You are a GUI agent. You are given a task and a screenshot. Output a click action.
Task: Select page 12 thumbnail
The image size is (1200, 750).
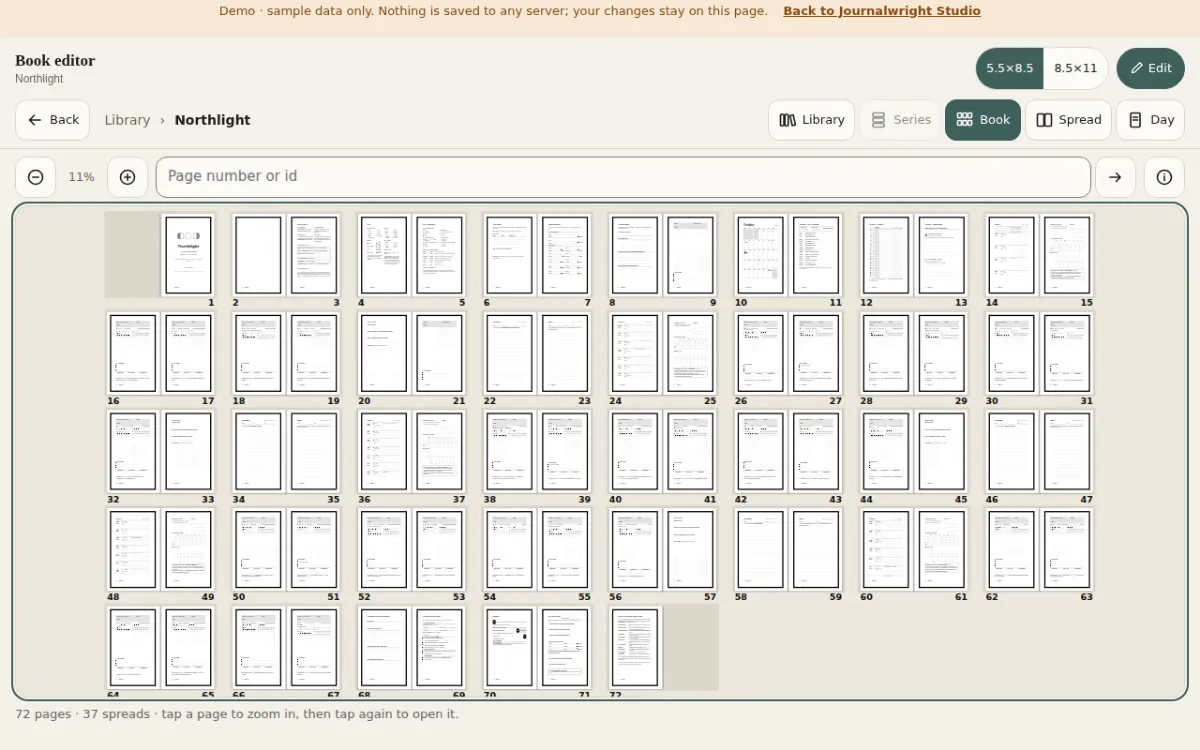[886, 255]
